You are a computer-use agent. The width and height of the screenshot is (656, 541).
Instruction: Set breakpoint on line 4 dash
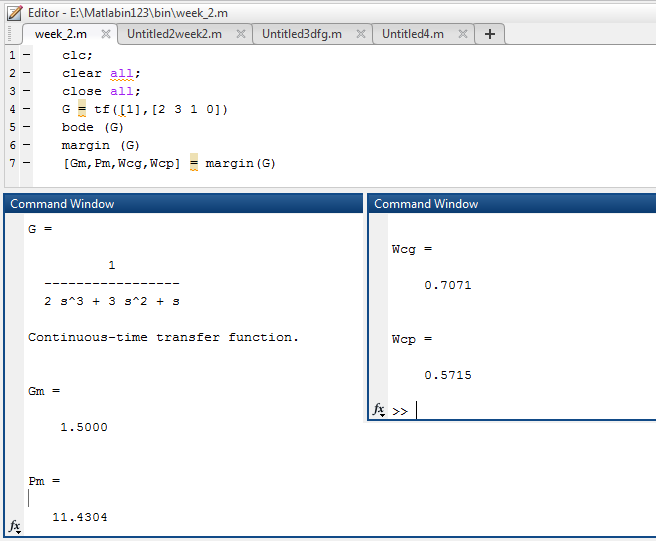click(x=26, y=109)
